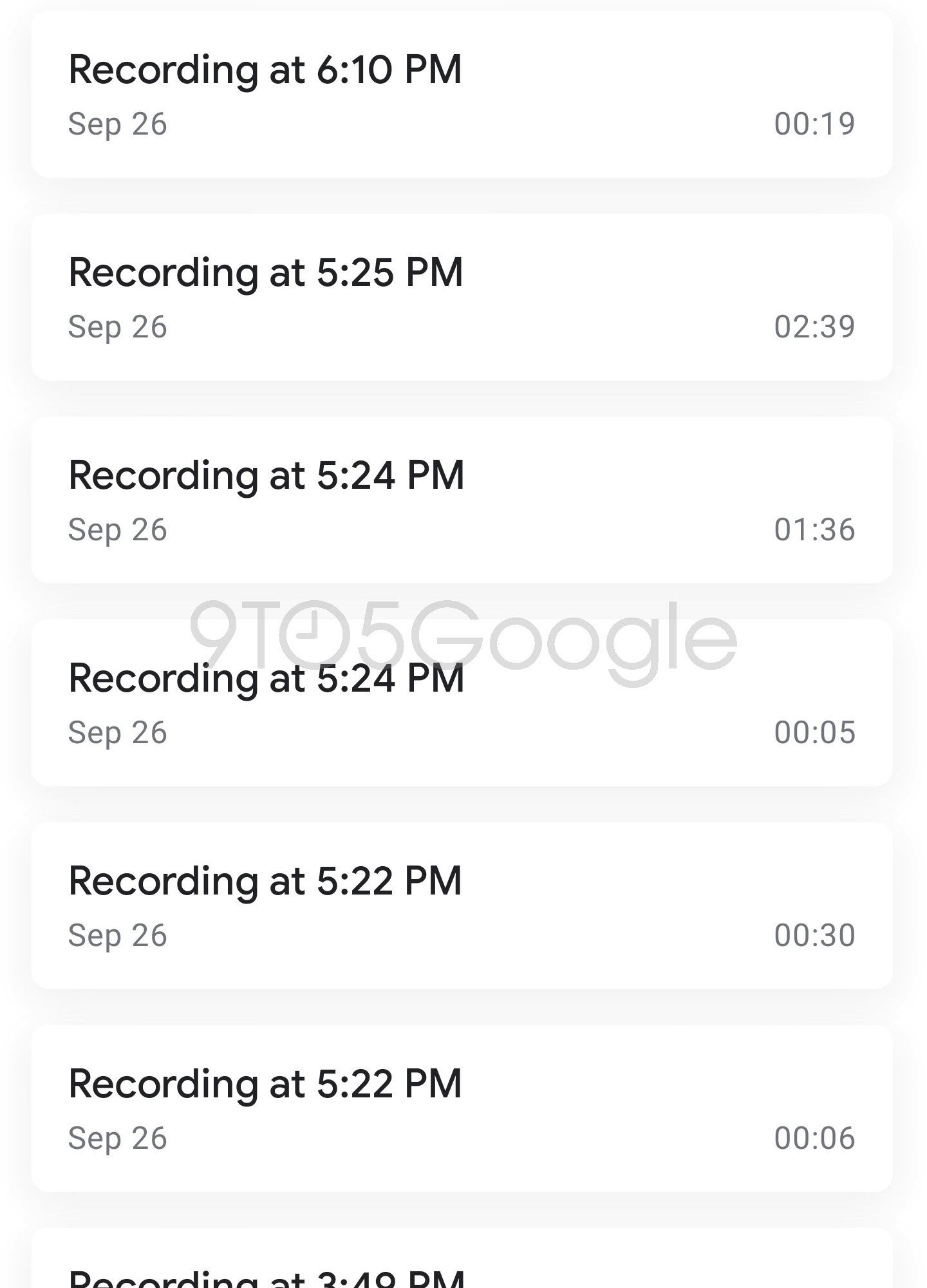Tap the 00:05 duration label
The width and height of the screenshot is (927, 1288).
click(x=814, y=732)
